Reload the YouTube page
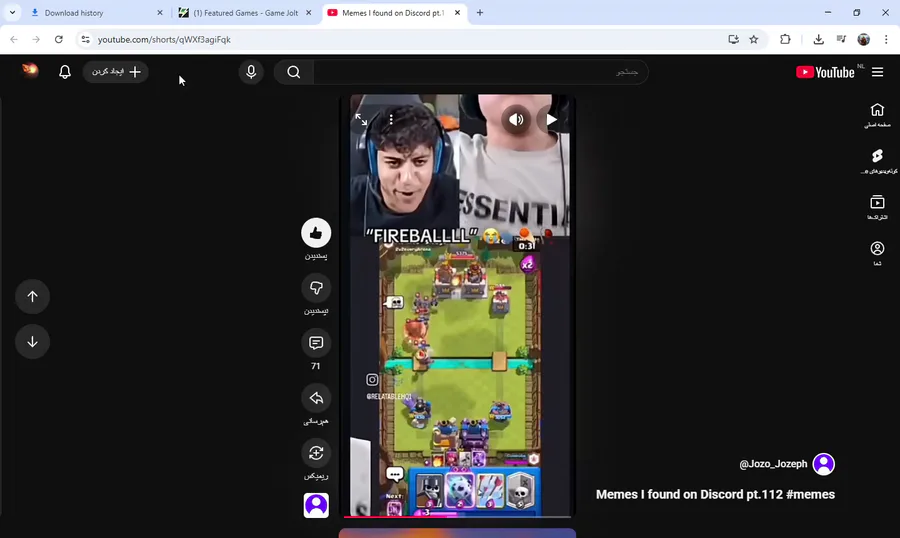Screen dimensions: 900x538 (59, 40)
